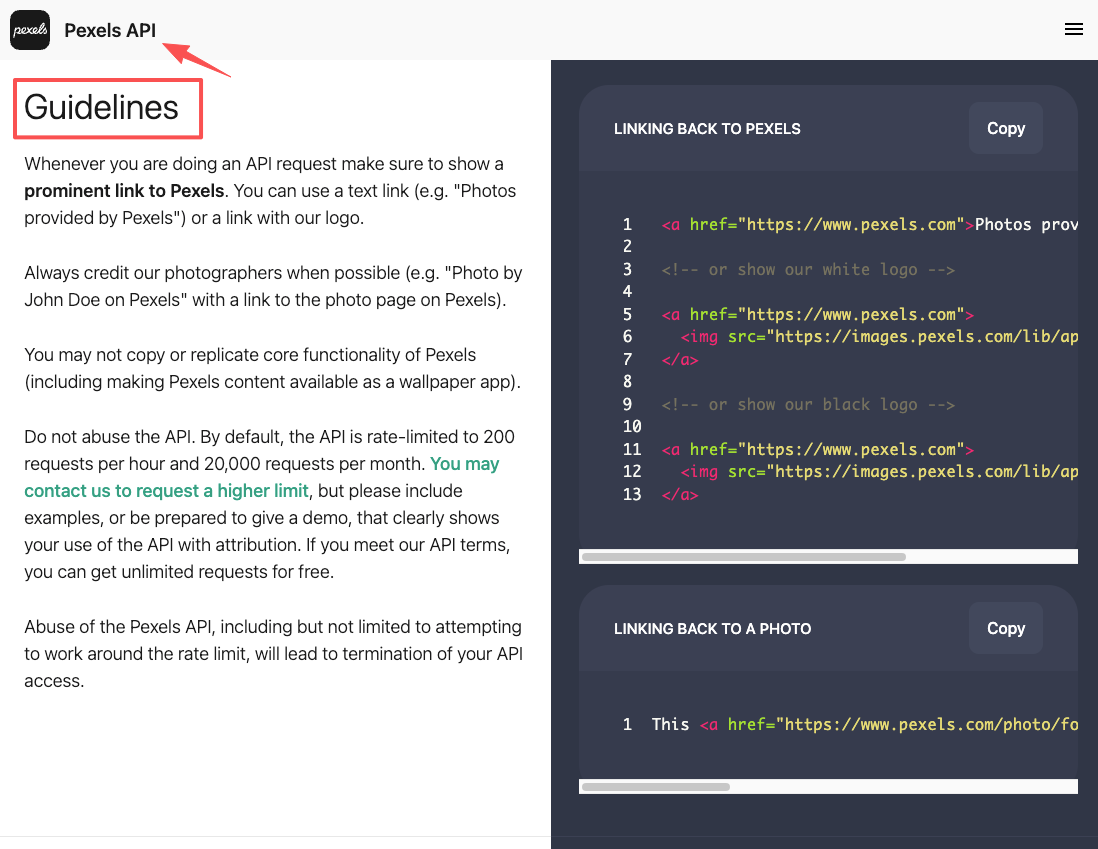Open the hamburger menu icon
Screen dimensions: 1098x849
[1073, 29]
